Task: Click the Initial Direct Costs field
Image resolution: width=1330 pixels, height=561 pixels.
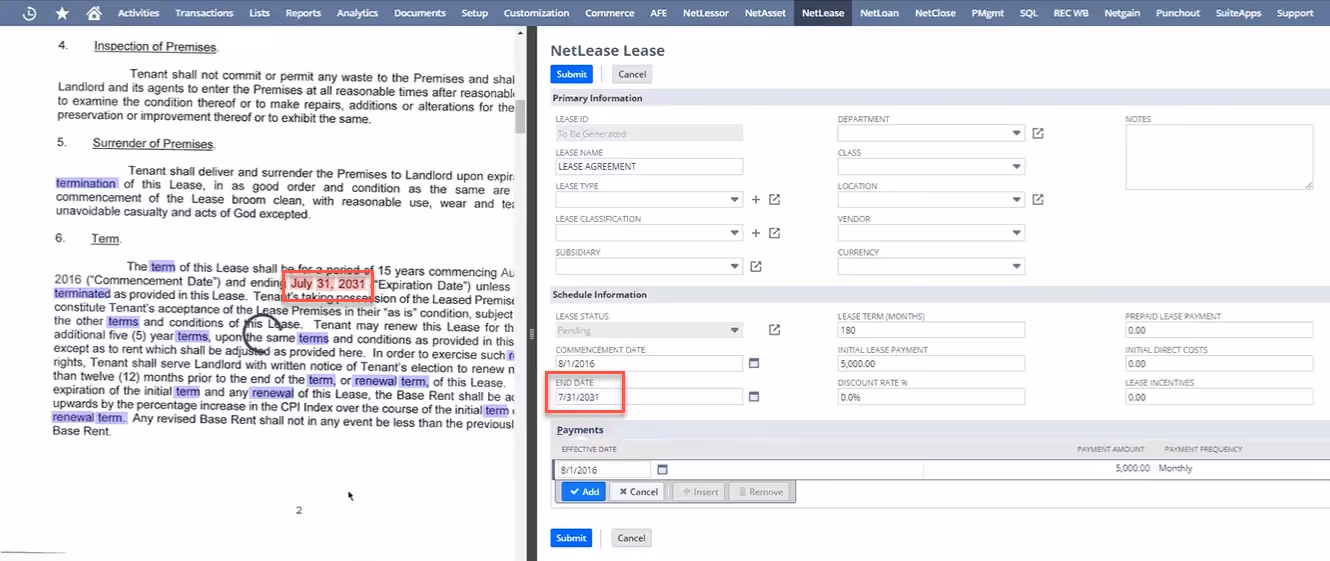Action: click(x=1219, y=364)
